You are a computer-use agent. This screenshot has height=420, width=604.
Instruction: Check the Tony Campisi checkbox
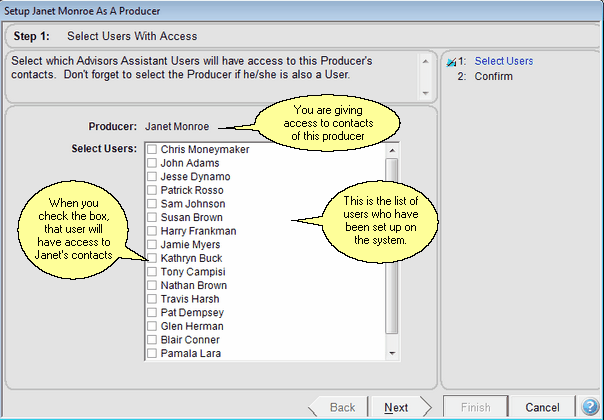152,272
